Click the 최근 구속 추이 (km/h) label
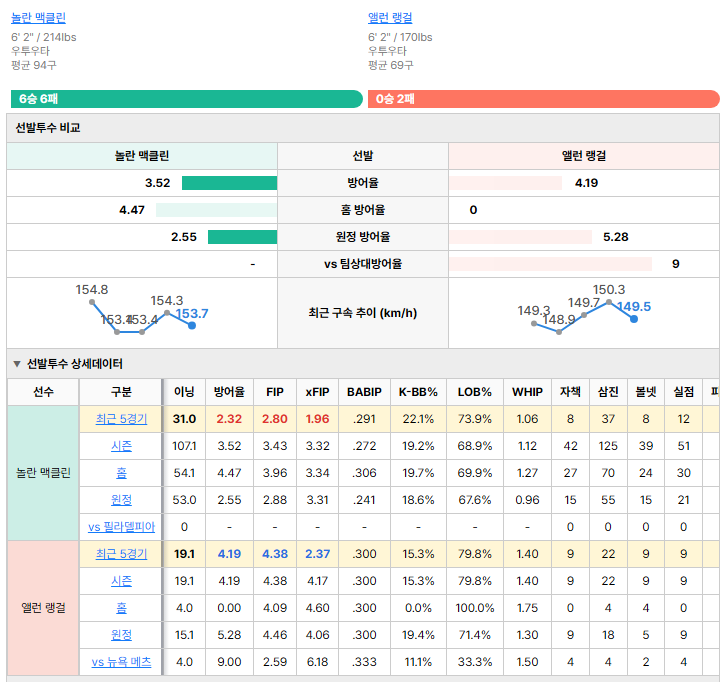This screenshot has width=726, height=682. click(363, 313)
